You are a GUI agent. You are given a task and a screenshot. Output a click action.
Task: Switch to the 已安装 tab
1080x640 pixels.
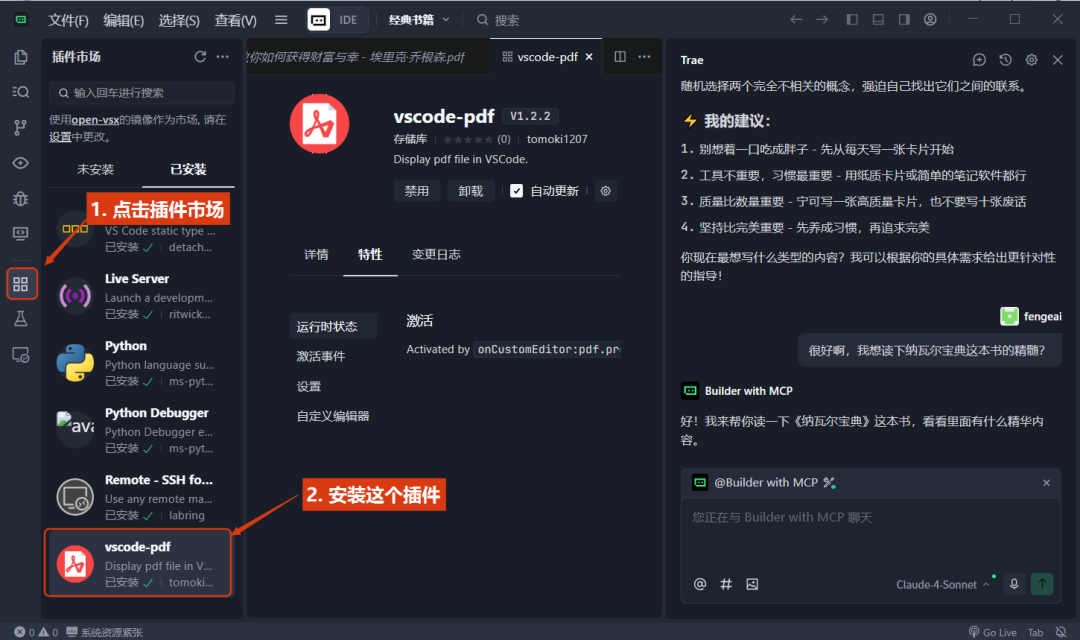point(188,169)
